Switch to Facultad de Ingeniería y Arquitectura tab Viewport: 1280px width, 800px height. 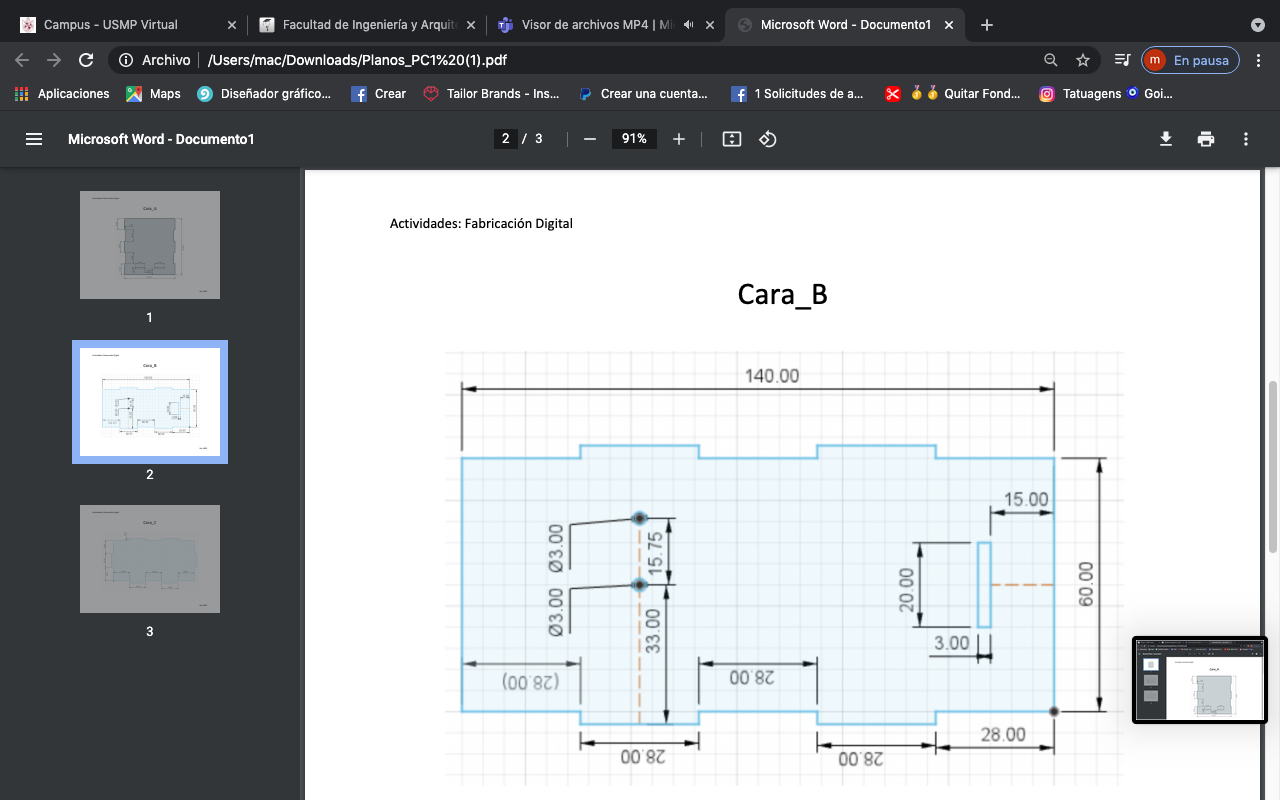pyautogui.click(x=365, y=25)
